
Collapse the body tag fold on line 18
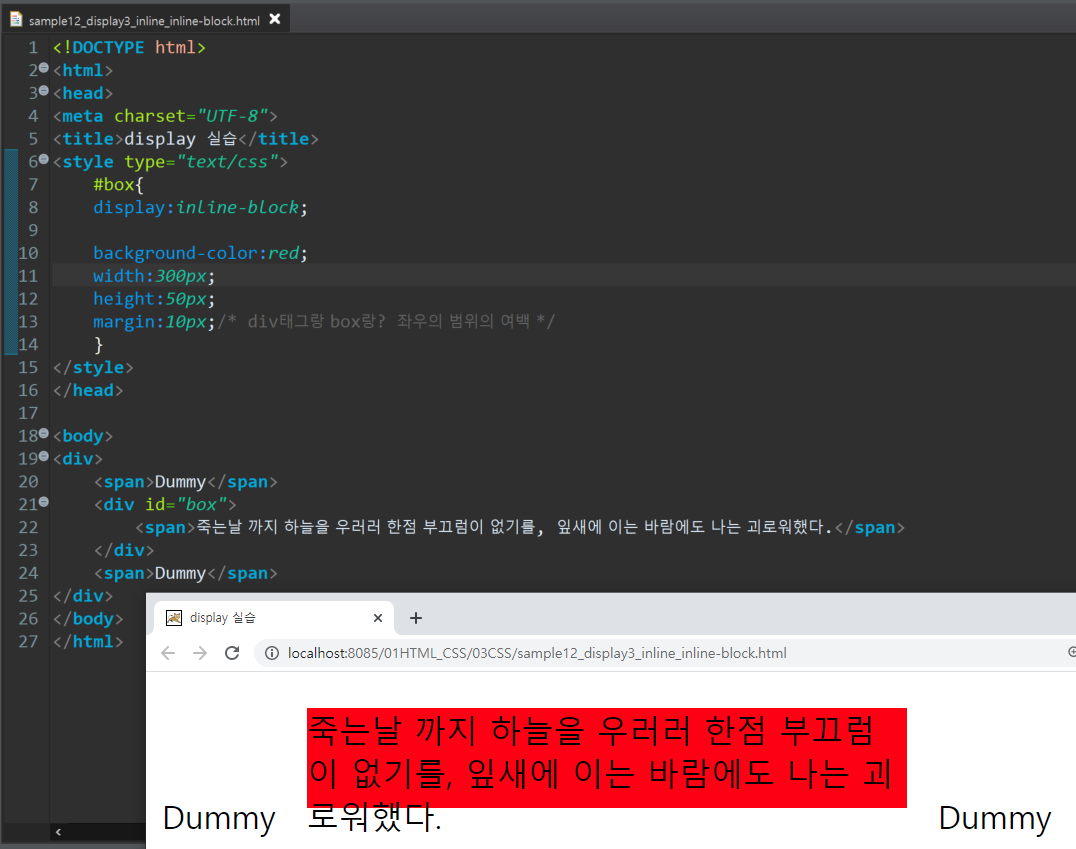[x=44, y=433]
